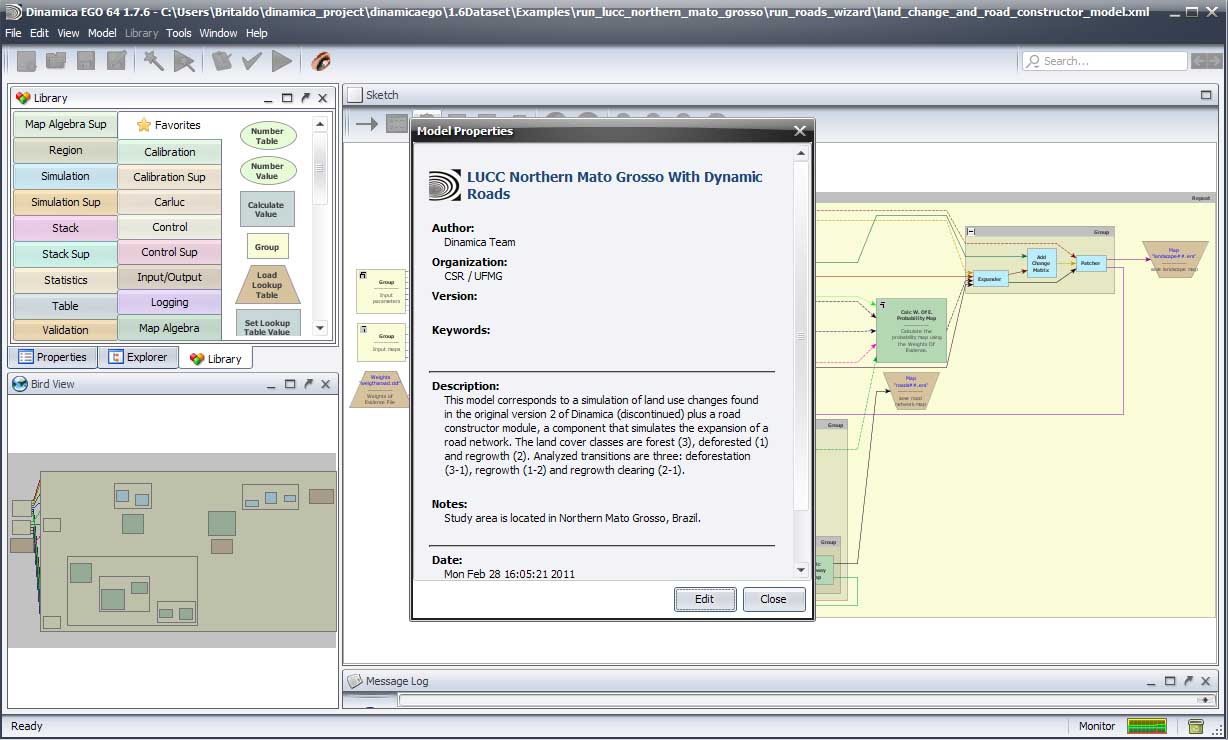Image resolution: width=1228 pixels, height=740 pixels.
Task: Click the run model play icon
Action: (x=282, y=61)
